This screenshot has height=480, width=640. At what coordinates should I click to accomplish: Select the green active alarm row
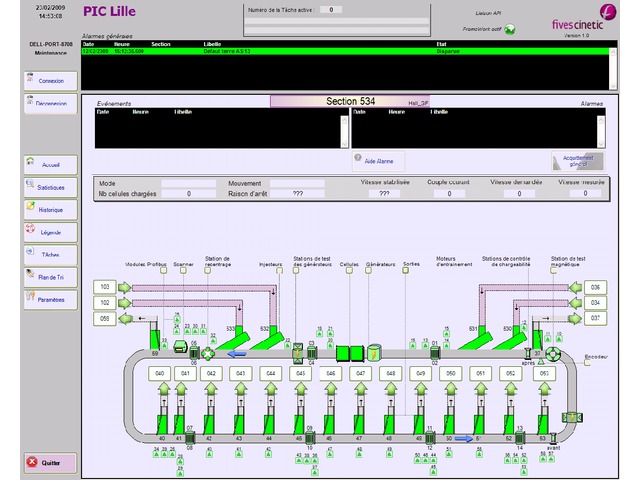(x=300, y=51)
